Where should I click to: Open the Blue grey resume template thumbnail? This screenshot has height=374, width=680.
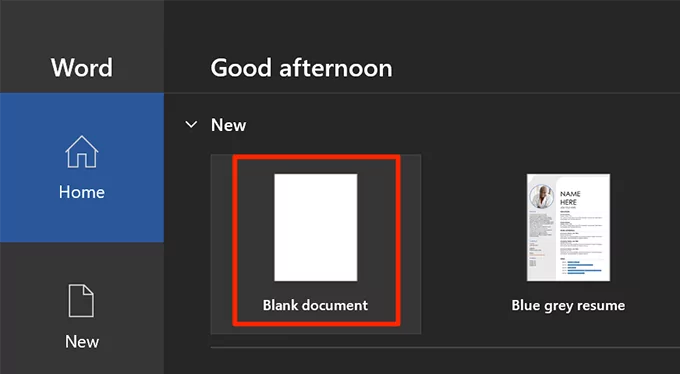coord(568,227)
